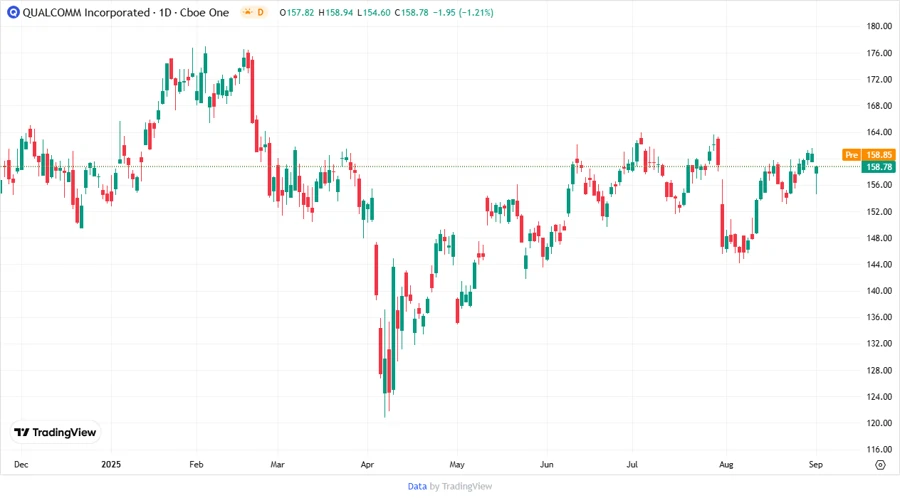Click the Jul time axis label

tap(632, 464)
